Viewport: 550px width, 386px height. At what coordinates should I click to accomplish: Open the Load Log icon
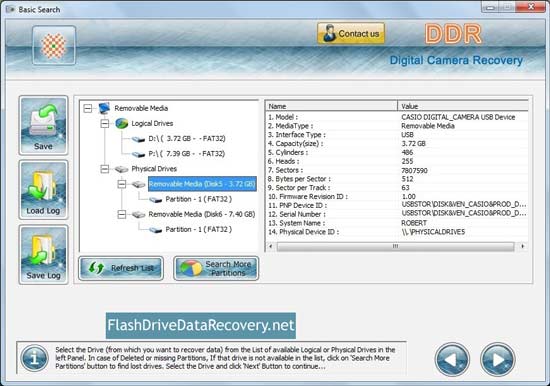(x=43, y=190)
